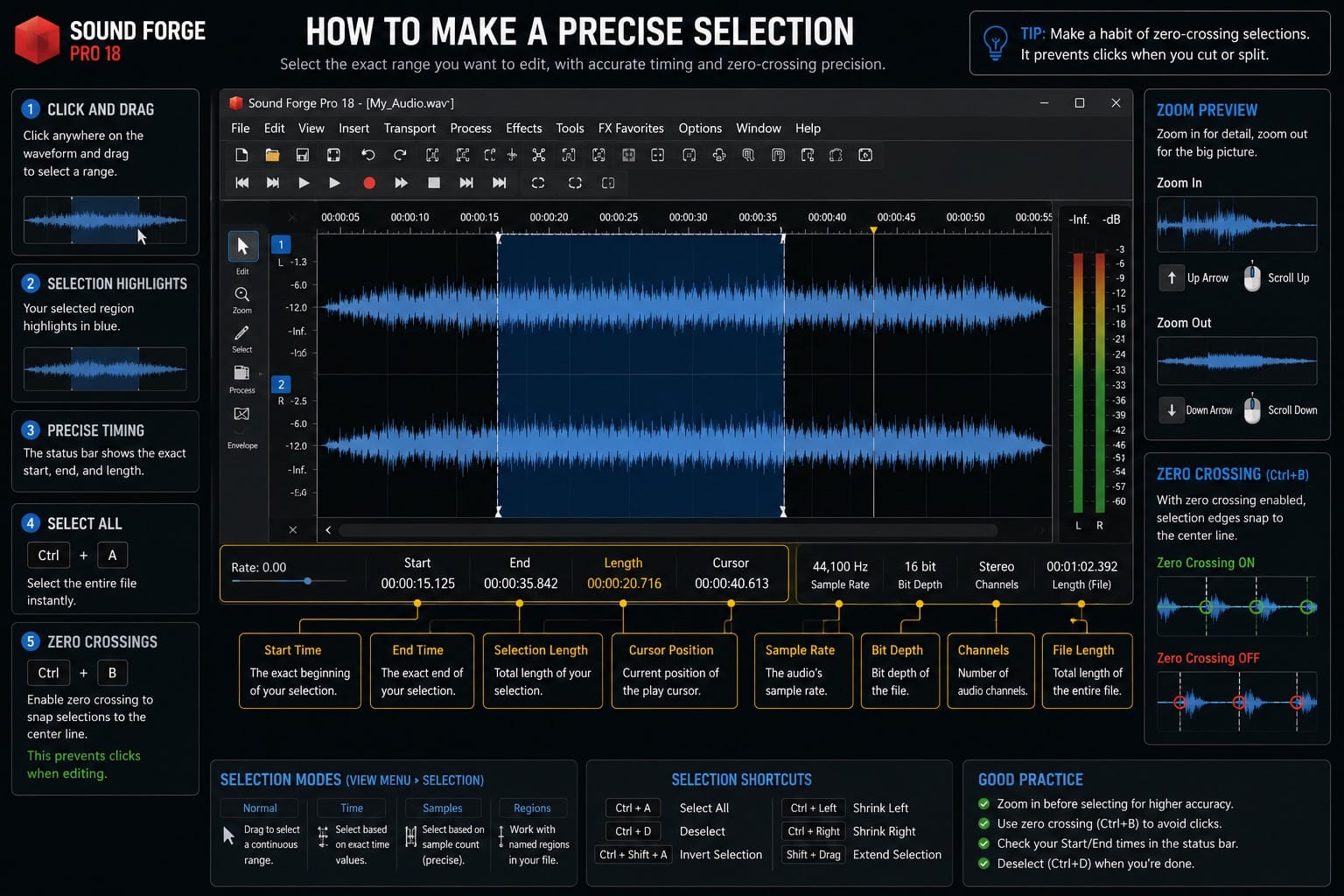Click the Down Arrow key icon under Zoom Out
1344x896 pixels.
click(1172, 409)
